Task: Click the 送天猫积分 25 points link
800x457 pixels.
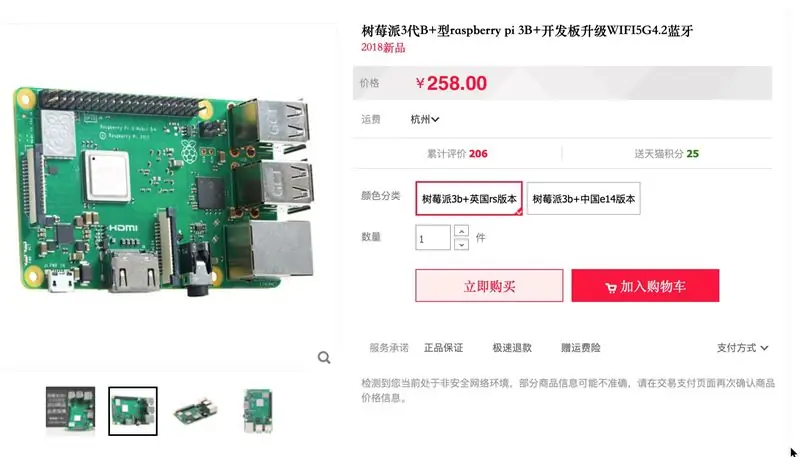Action: 666,154
